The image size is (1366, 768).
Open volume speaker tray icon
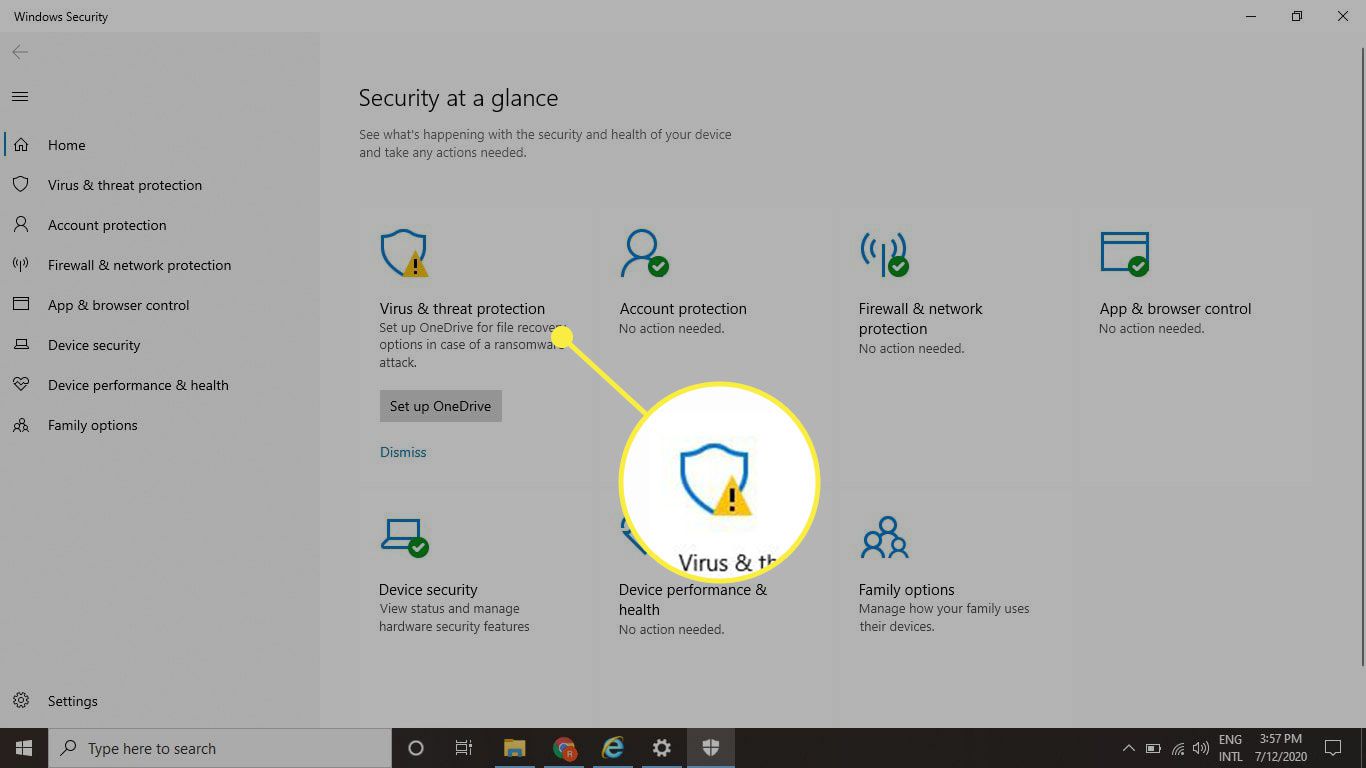coord(1201,748)
